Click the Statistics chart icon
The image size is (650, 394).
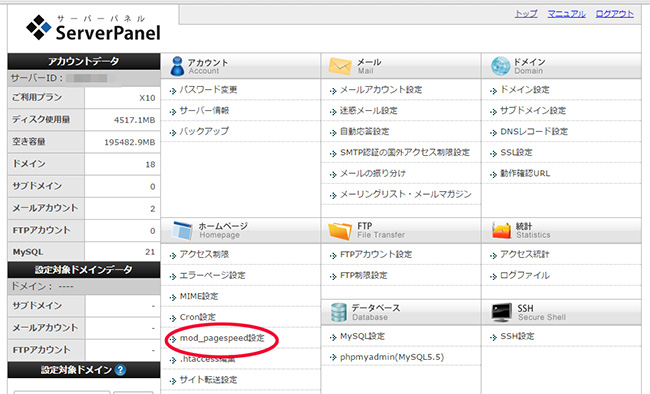(x=501, y=231)
